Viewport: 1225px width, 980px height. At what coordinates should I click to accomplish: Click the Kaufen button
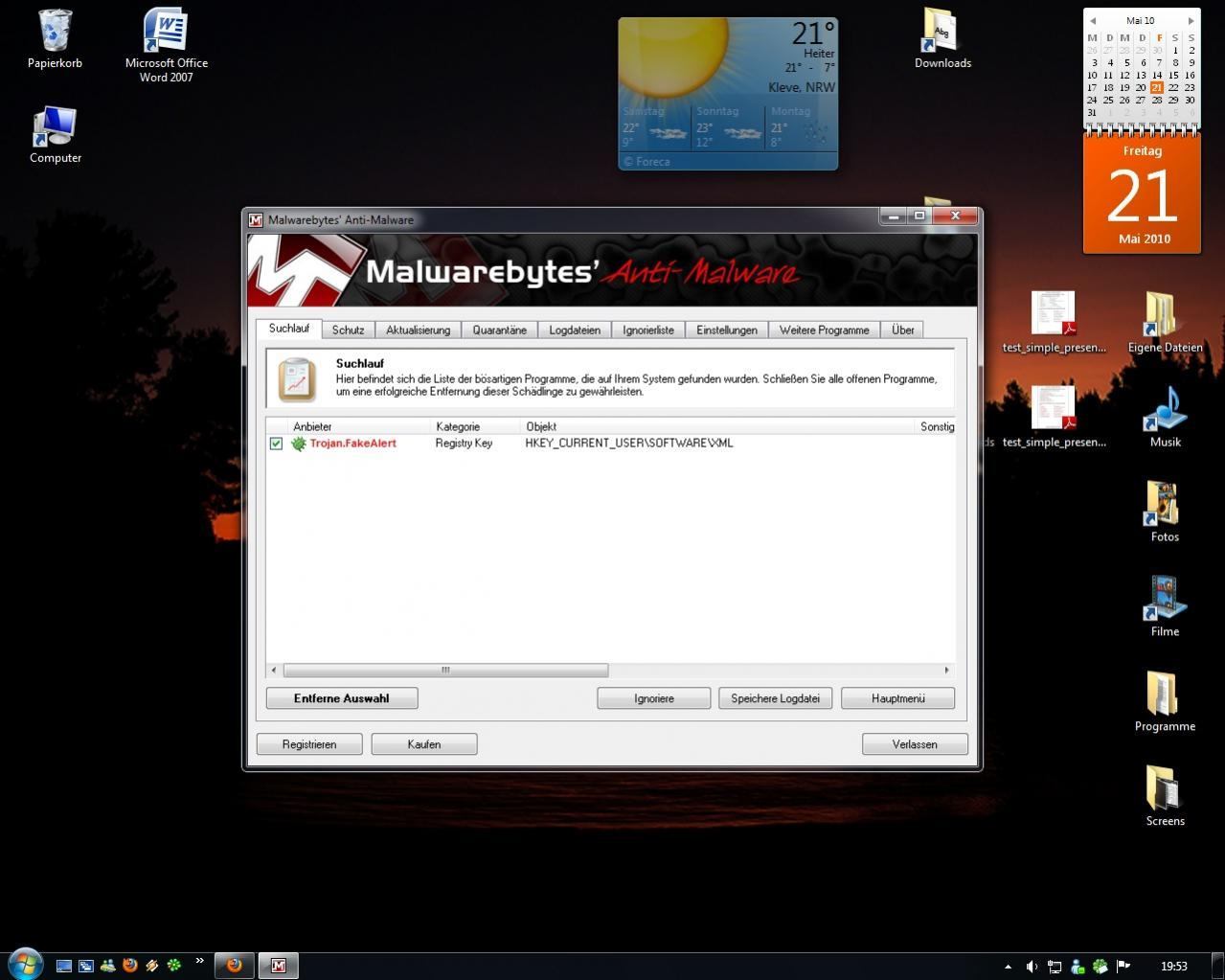(x=424, y=744)
